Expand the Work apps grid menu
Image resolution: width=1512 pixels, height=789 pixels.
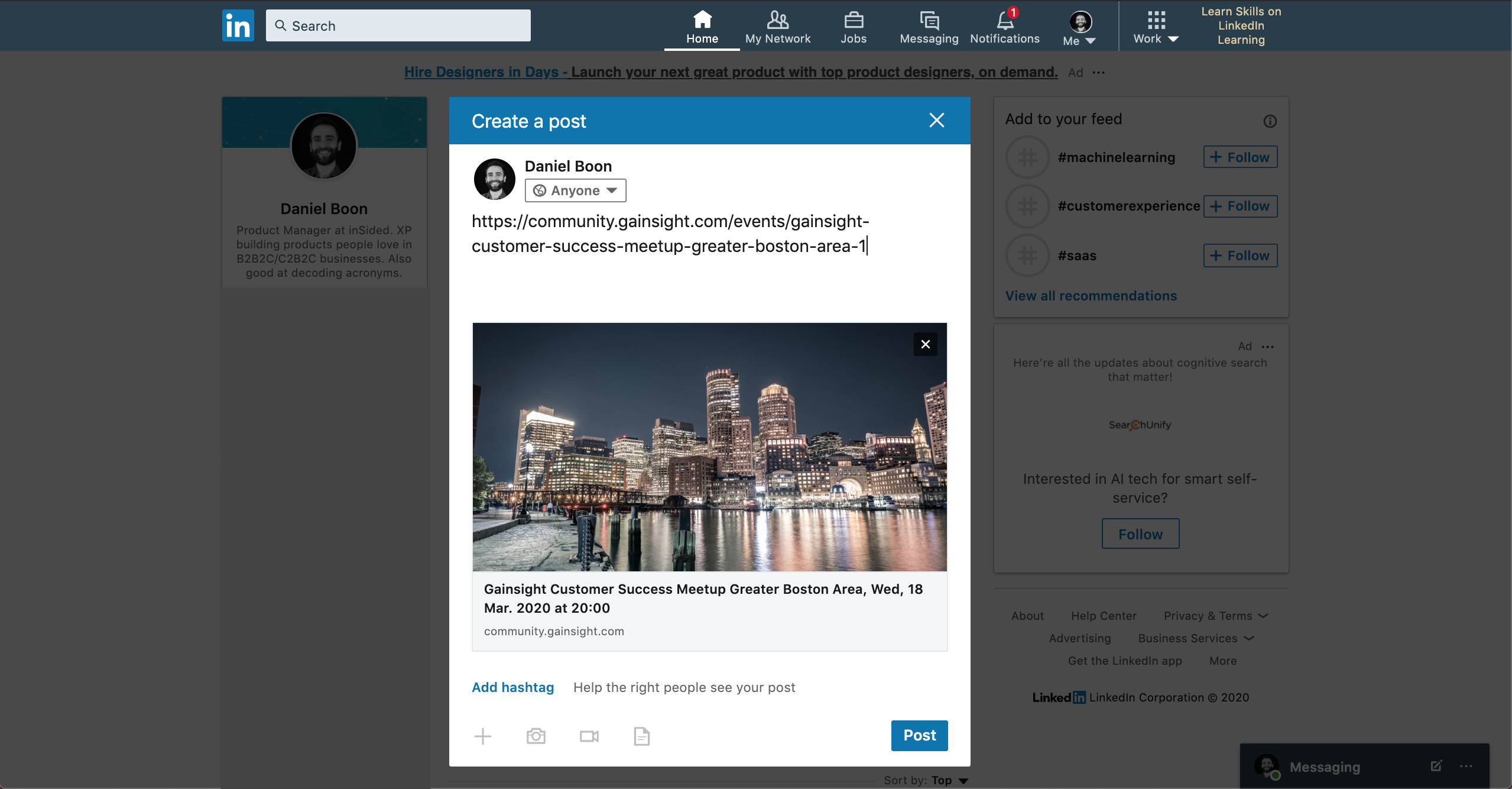tap(1156, 28)
